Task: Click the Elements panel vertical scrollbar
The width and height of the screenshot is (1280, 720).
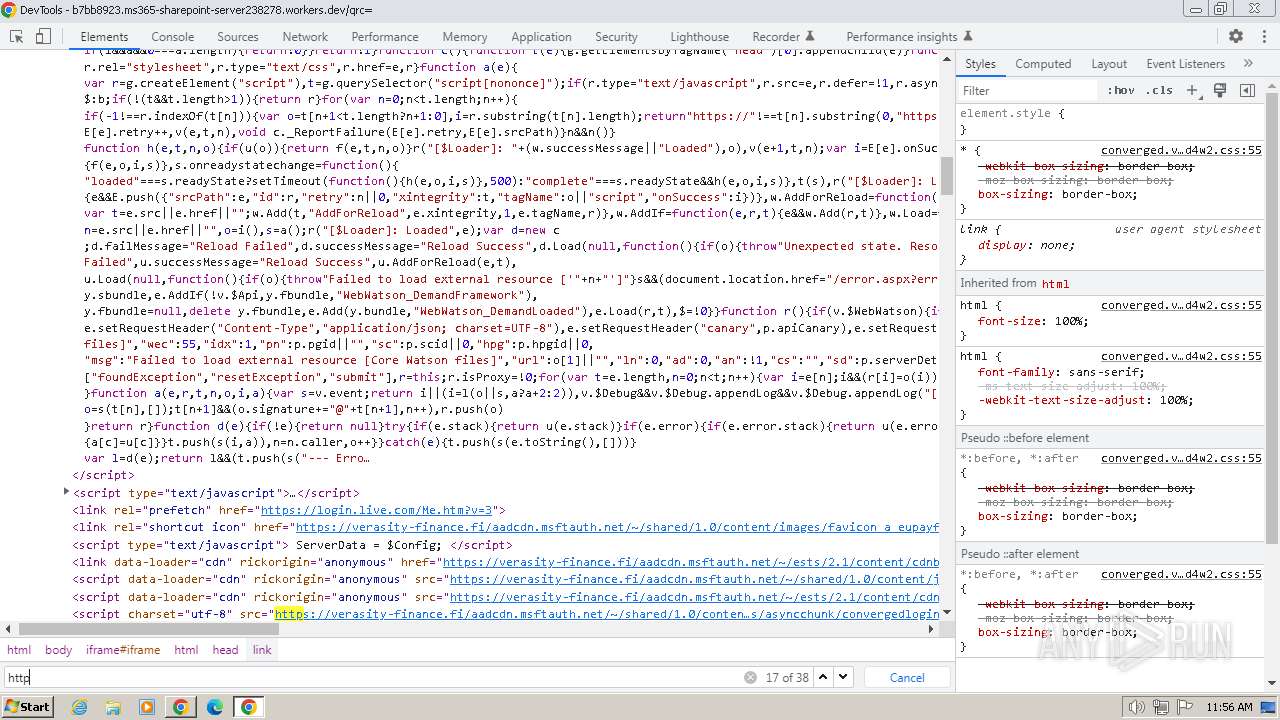Action: [x=946, y=175]
